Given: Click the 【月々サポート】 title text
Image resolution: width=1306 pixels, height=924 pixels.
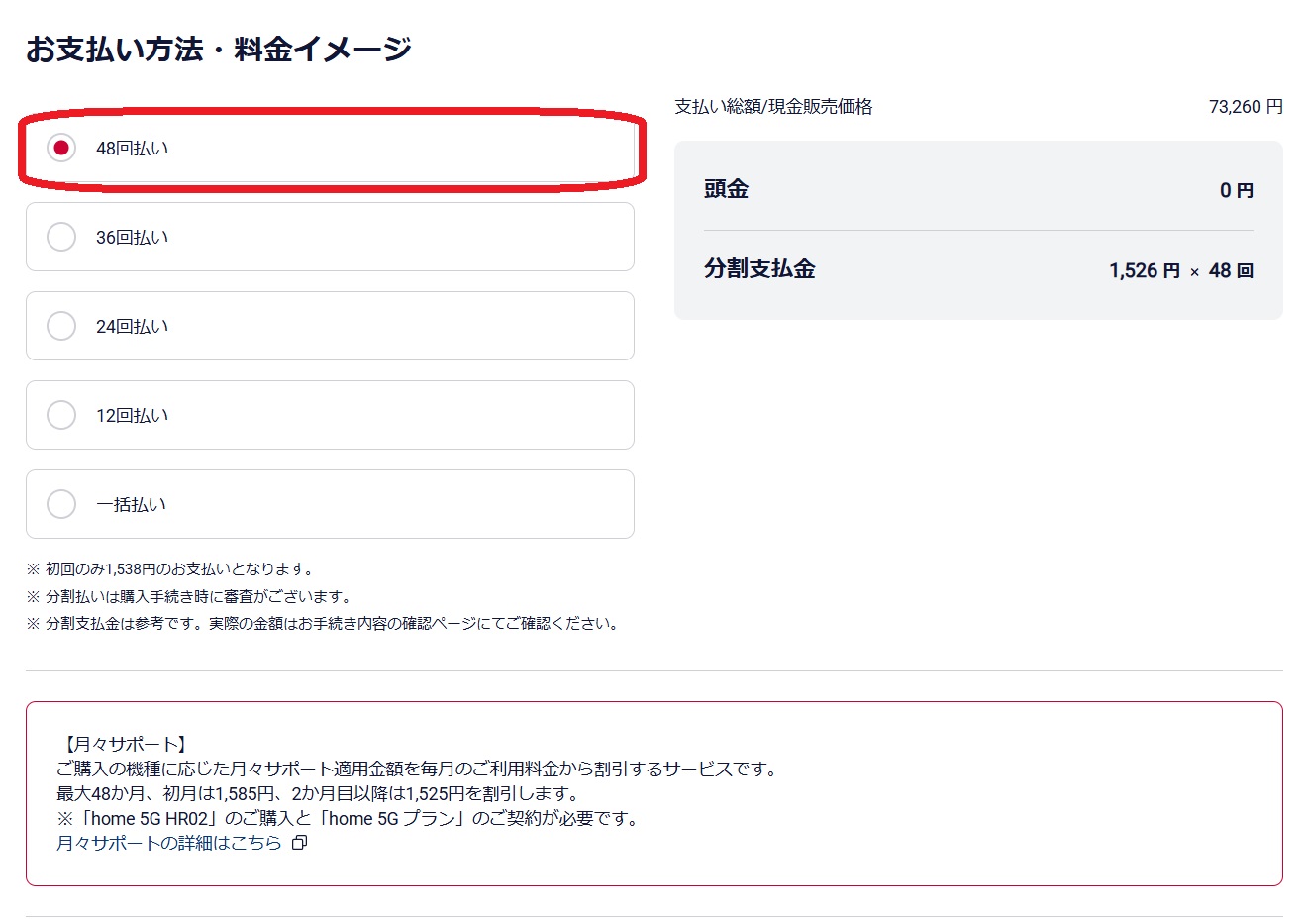Looking at the screenshot, I should tap(125, 744).
